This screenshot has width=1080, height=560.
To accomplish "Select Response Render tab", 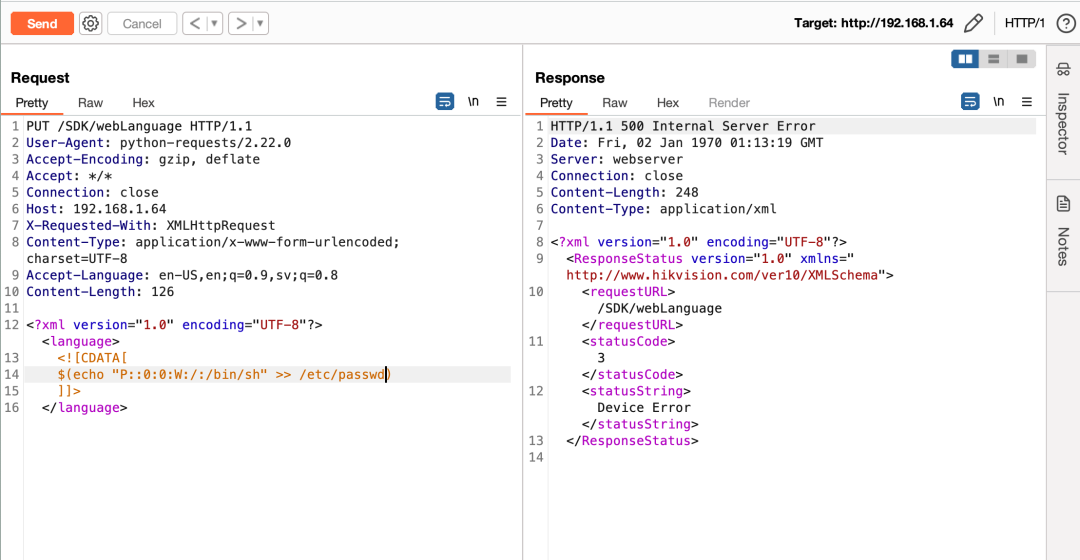I will click(729, 103).
